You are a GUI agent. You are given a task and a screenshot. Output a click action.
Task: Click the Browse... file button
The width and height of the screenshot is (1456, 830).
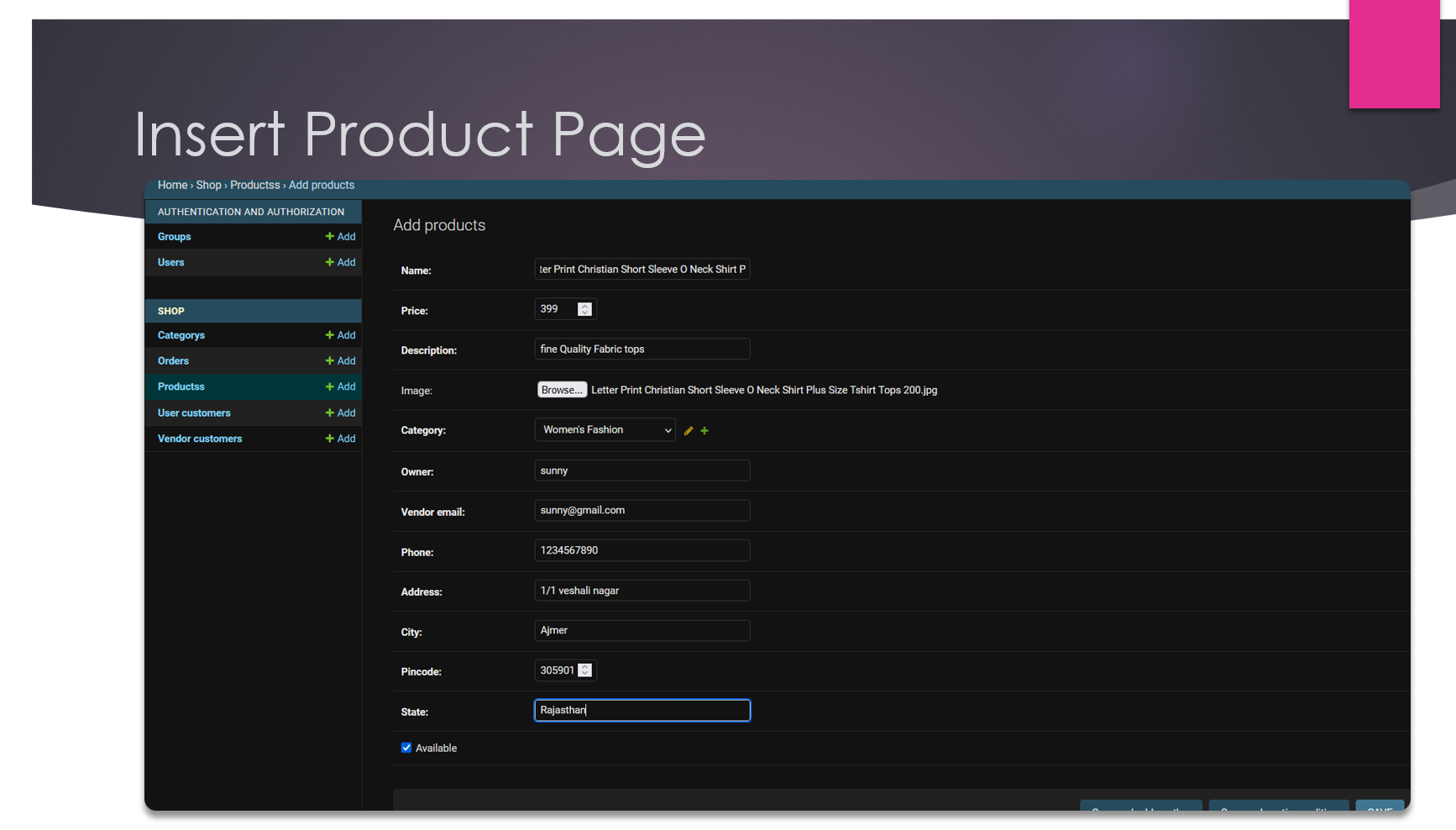[562, 390]
